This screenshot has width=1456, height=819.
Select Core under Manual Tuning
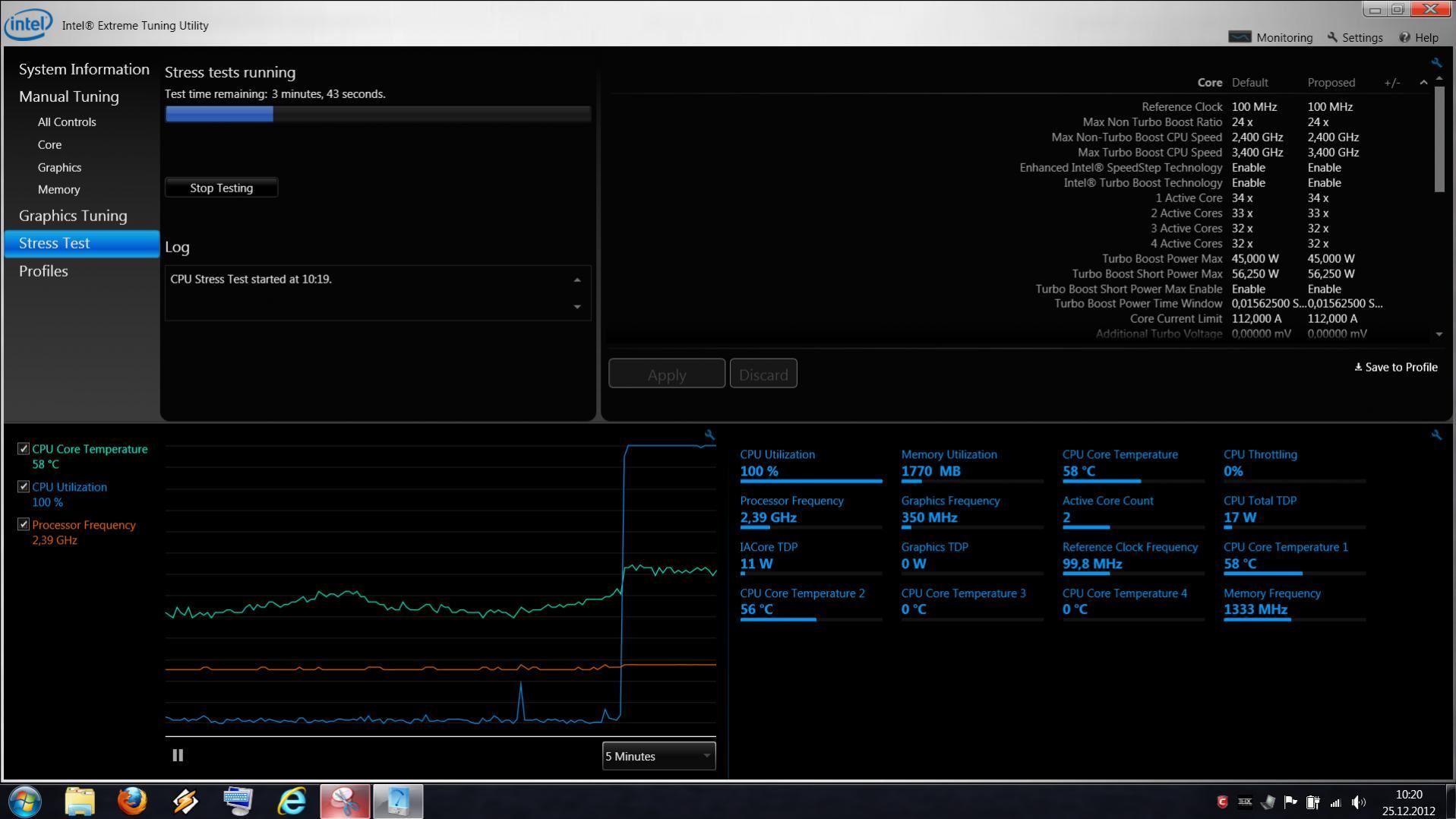(x=50, y=144)
